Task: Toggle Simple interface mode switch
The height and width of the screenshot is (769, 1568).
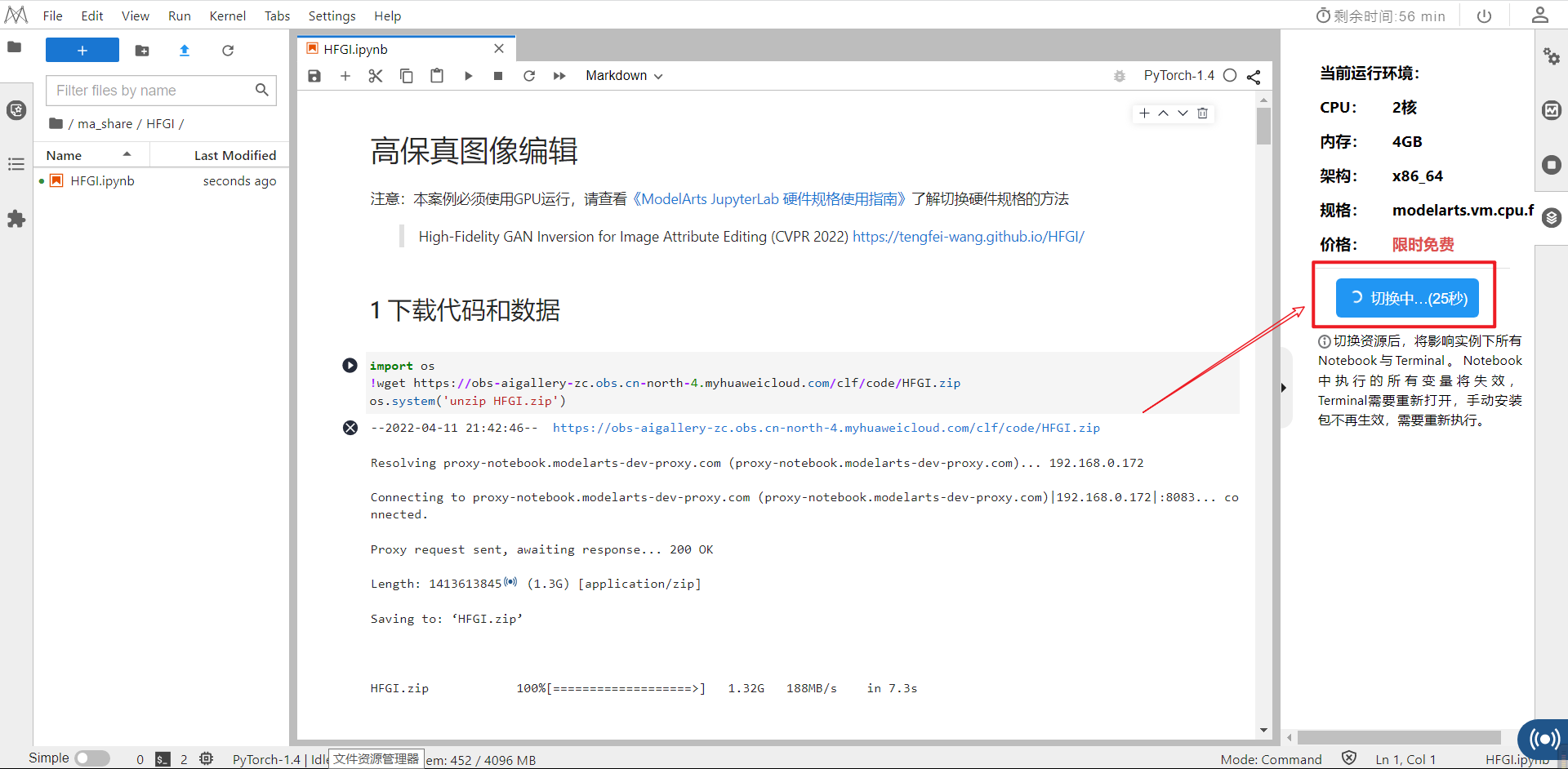Action: [92, 758]
